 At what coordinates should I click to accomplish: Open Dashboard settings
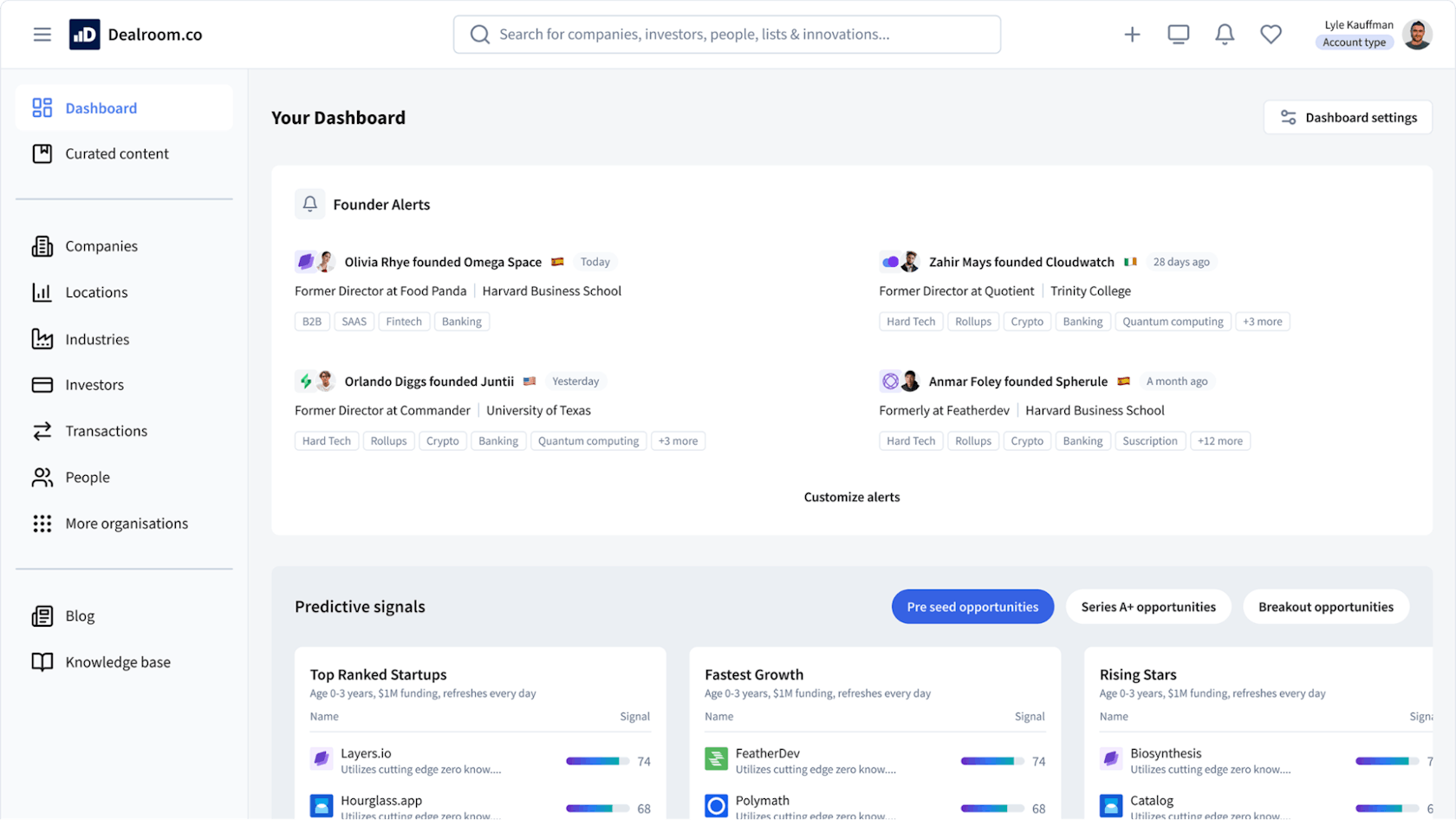click(x=1349, y=117)
